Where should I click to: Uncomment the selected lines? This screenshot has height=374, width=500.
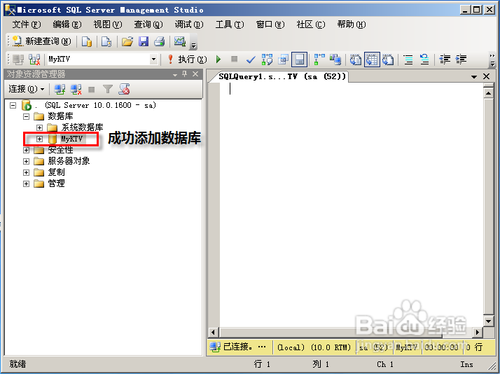coord(424,60)
